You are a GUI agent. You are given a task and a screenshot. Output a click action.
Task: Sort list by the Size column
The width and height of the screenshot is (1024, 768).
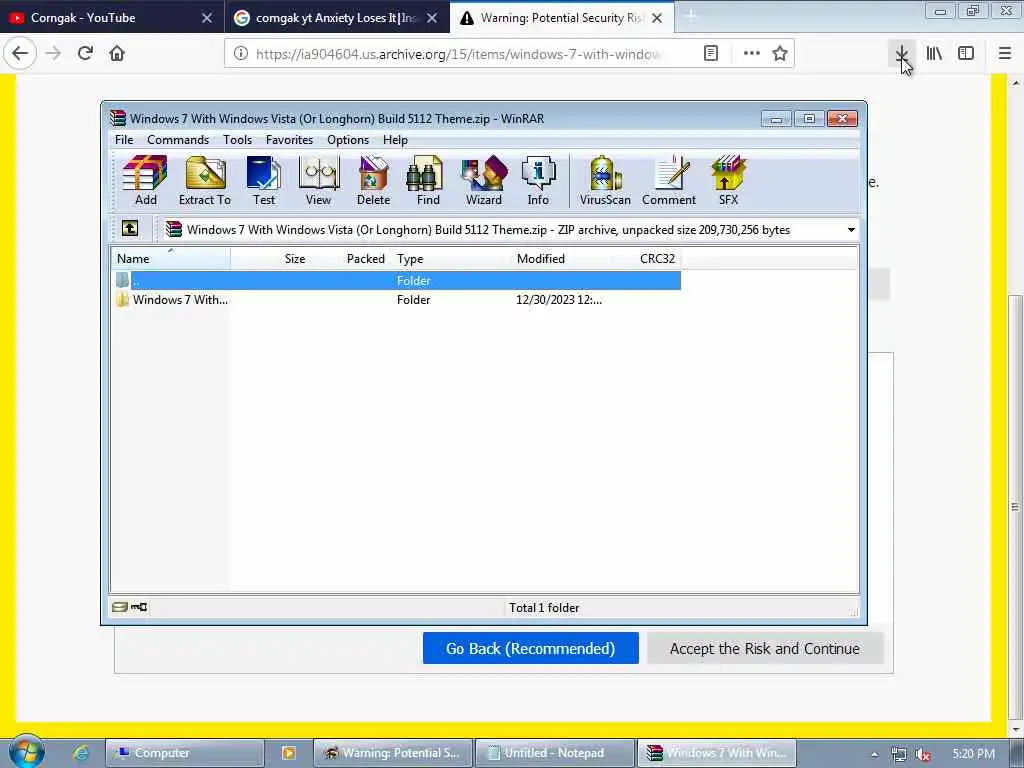coord(270,259)
